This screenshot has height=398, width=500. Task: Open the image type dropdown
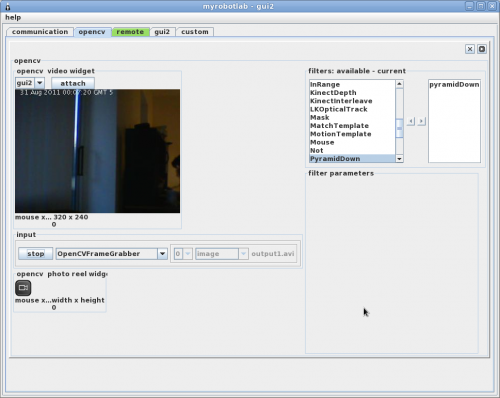coord(243,254)
